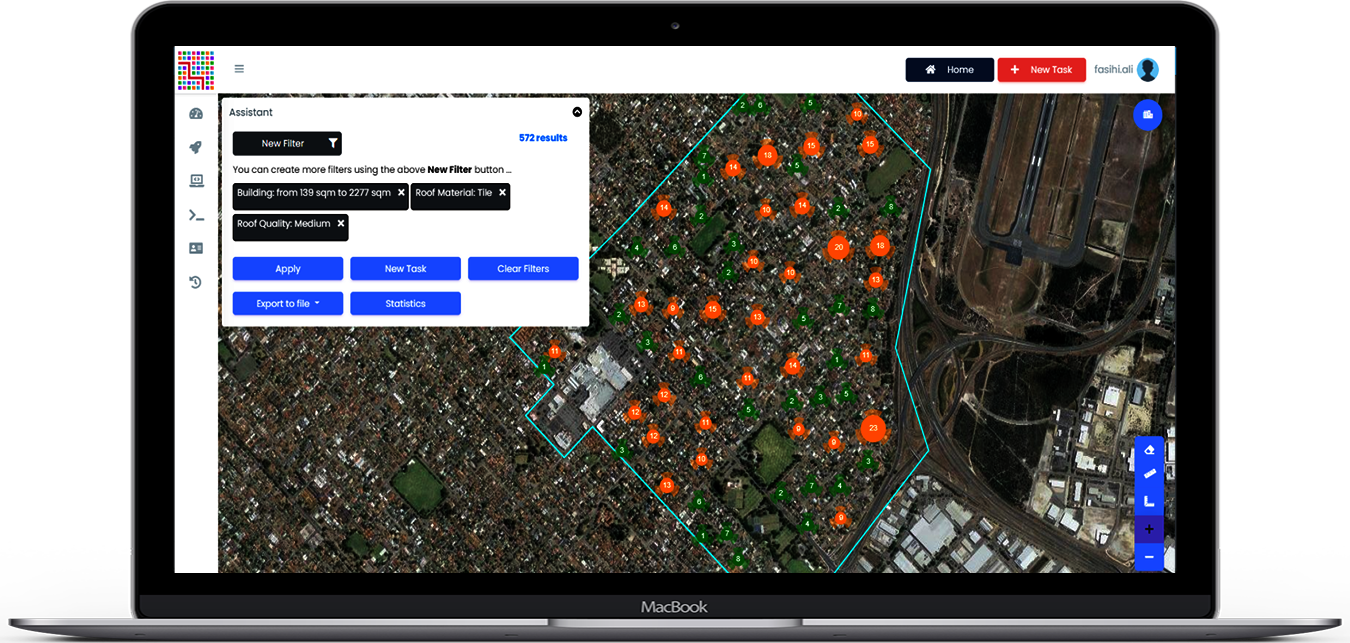Open the fasihi.ali user avatar
This screenshot has width=1350, height=643.
tap(1148, 70)
